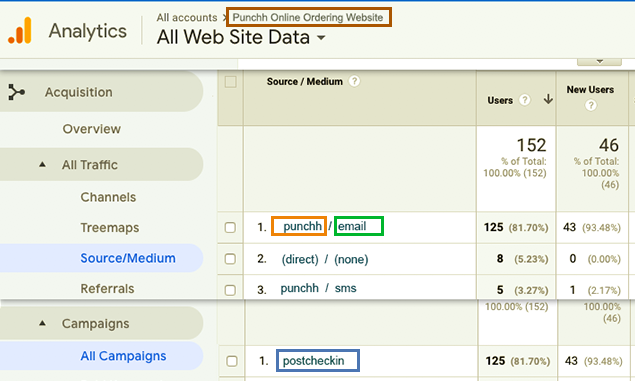Click the 125 (81.70%) users cell for punchh / email

coord(516,227)
